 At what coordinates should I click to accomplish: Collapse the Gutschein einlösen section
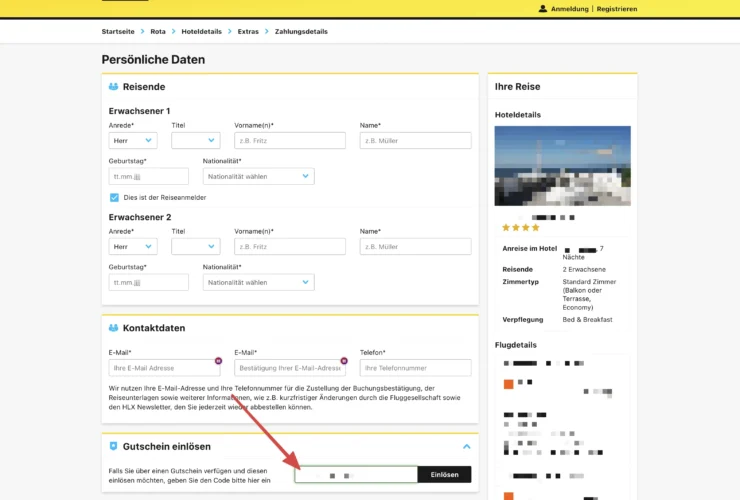[x=465, y=446]
